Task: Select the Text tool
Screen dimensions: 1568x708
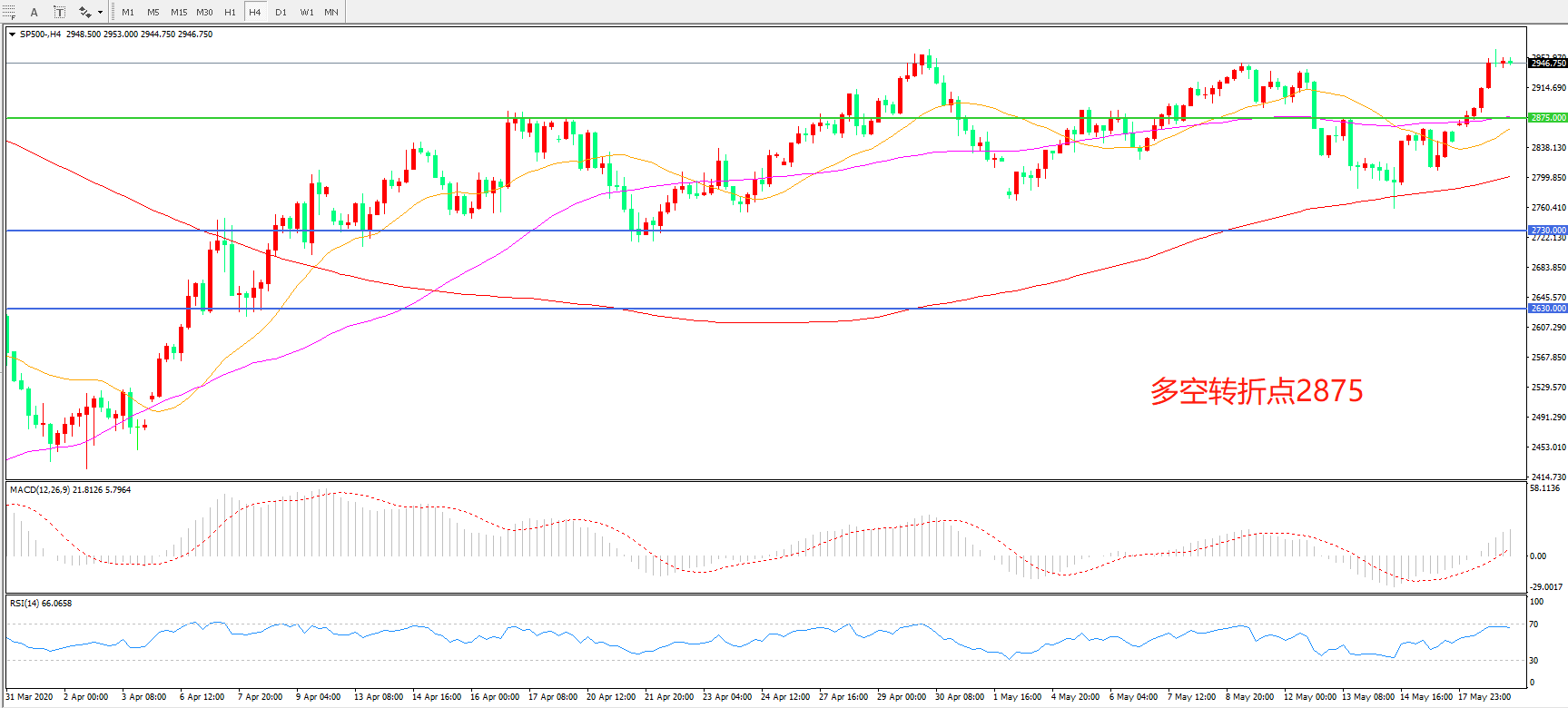Action: click(35, 12)
